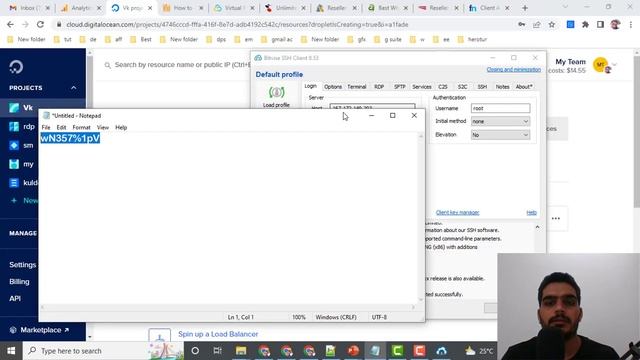Image resolution: width=640 pixels, height=360 pixels.
Task: Switch to Bitvise About tab
Action: pos(524,87)
